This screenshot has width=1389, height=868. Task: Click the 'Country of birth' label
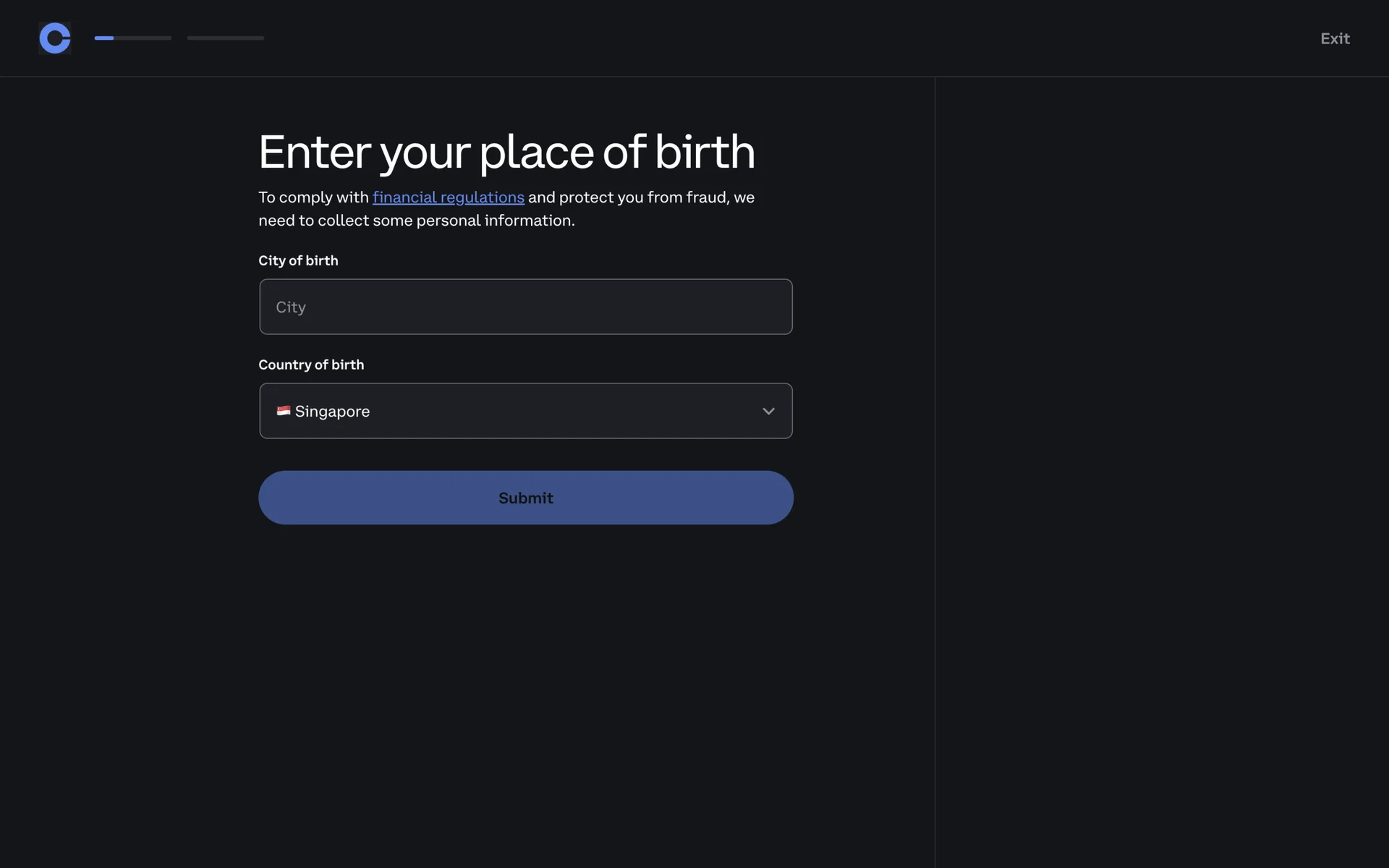[x=311, y=365]
